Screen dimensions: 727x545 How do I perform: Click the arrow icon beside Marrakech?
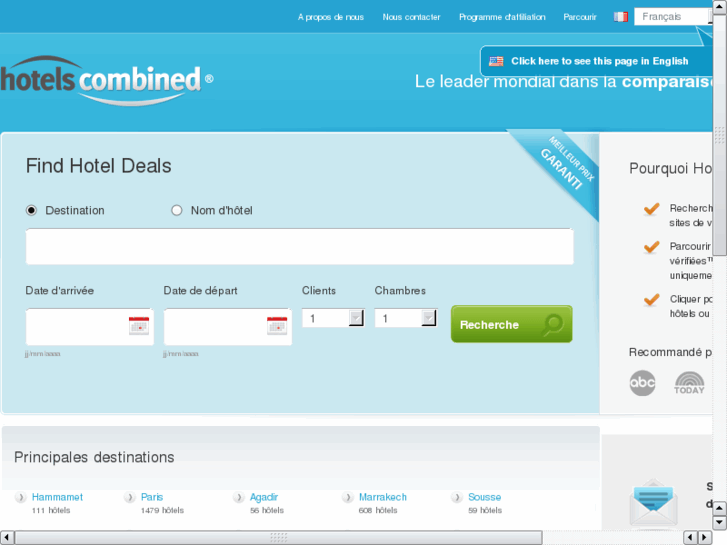(x=347, y=498)
